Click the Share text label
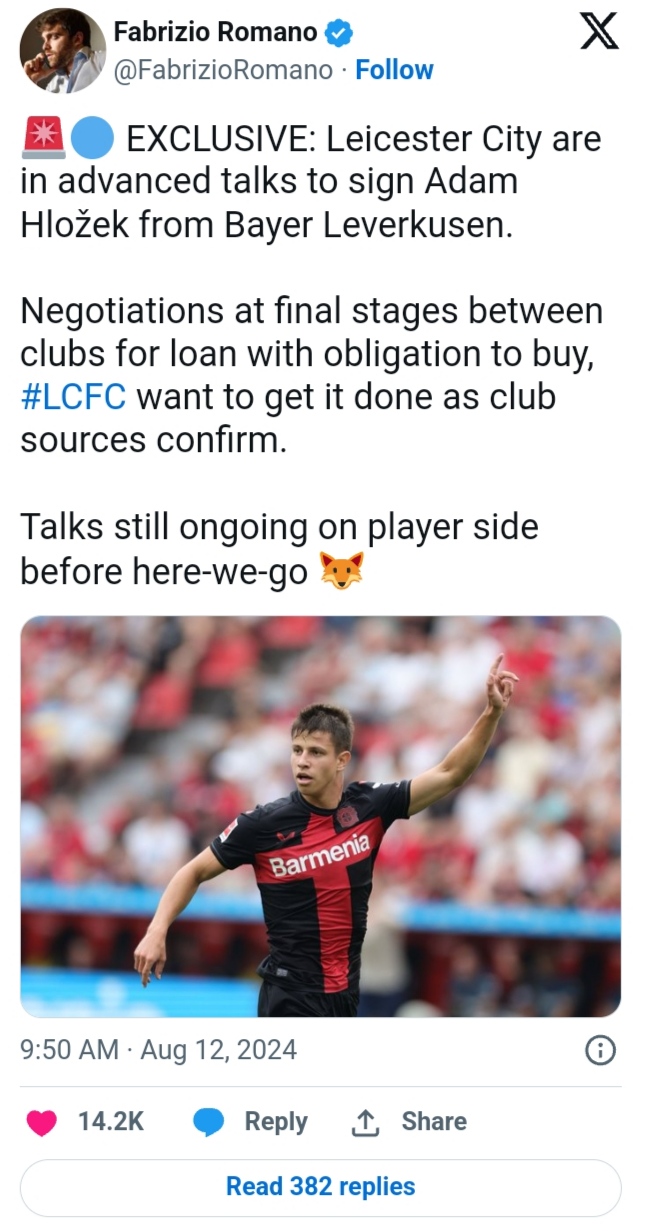The height and width of the screenshot is (1231, 645). (x=434, y=1122)
